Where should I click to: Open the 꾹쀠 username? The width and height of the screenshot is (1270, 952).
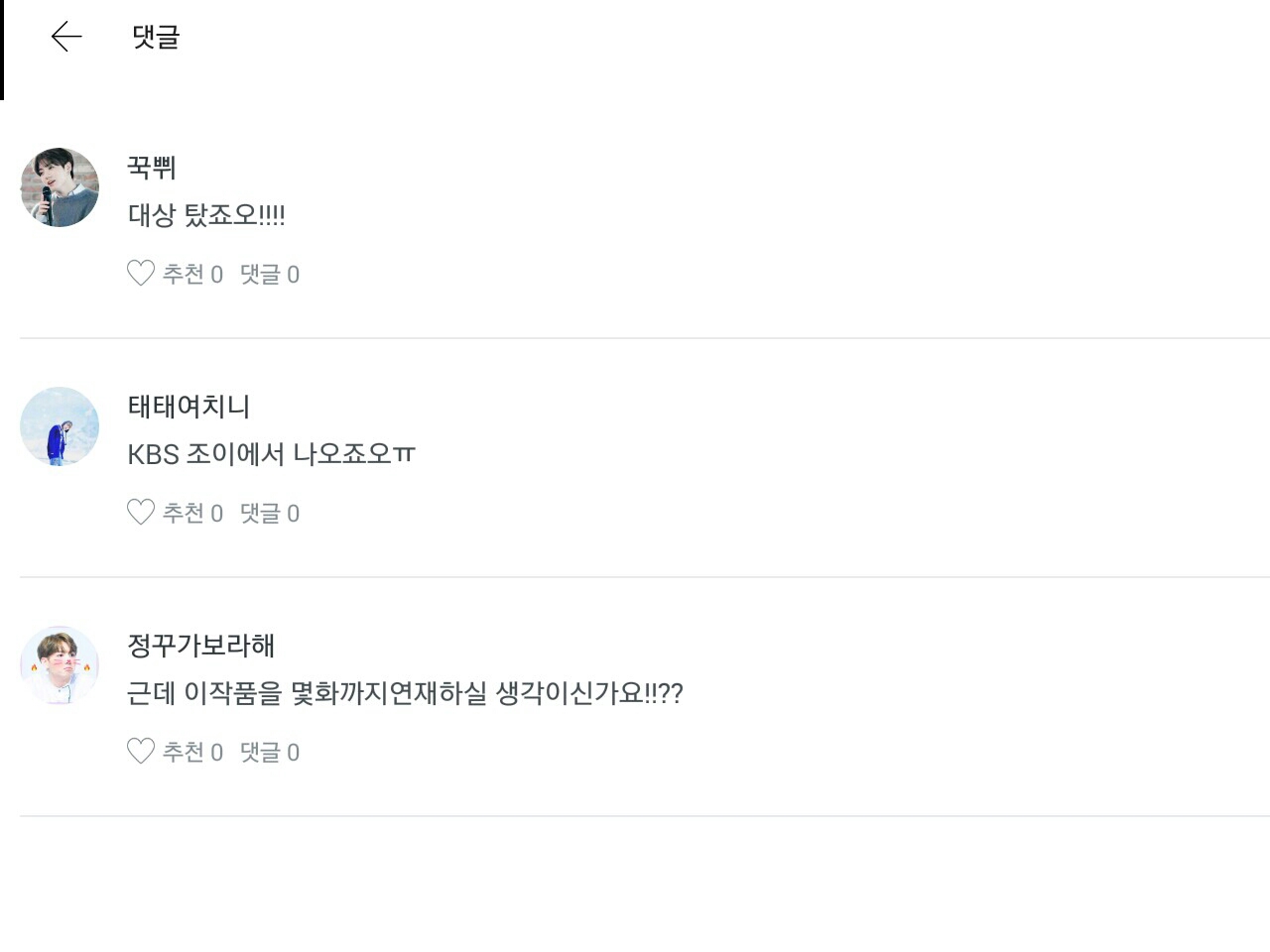point(152,167)
